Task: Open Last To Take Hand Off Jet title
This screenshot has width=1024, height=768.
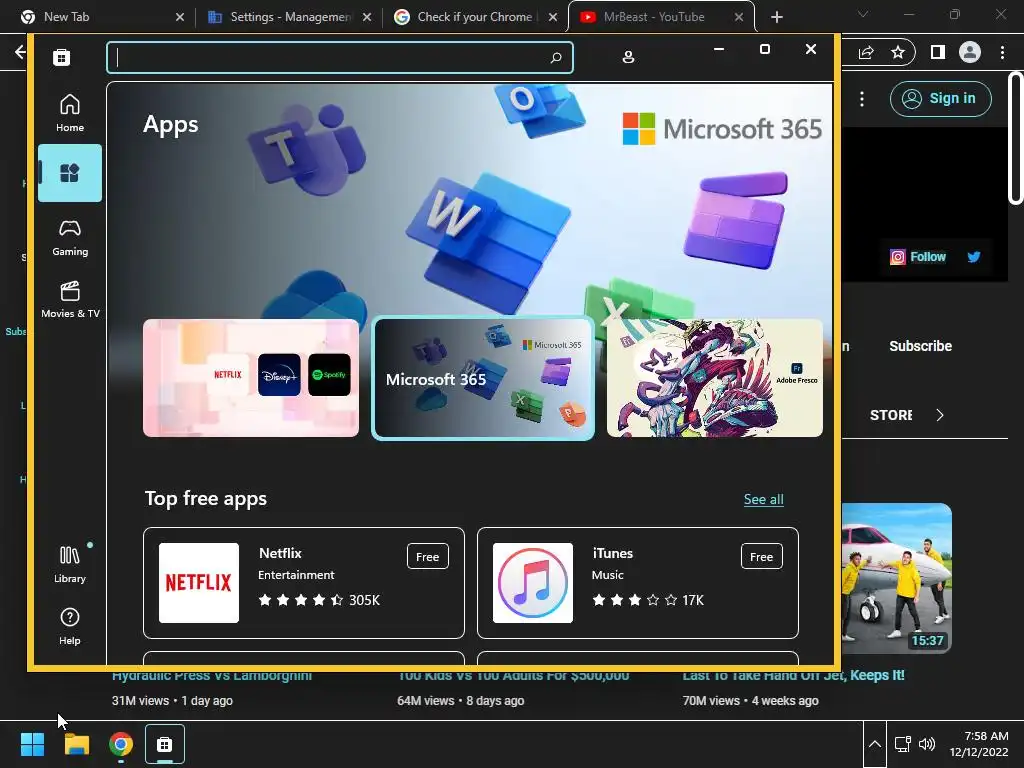Action: [x=793, y=675]
